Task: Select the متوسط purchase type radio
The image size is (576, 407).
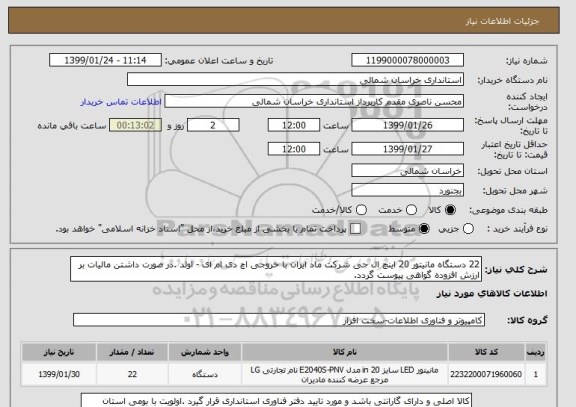Action: 424,229
